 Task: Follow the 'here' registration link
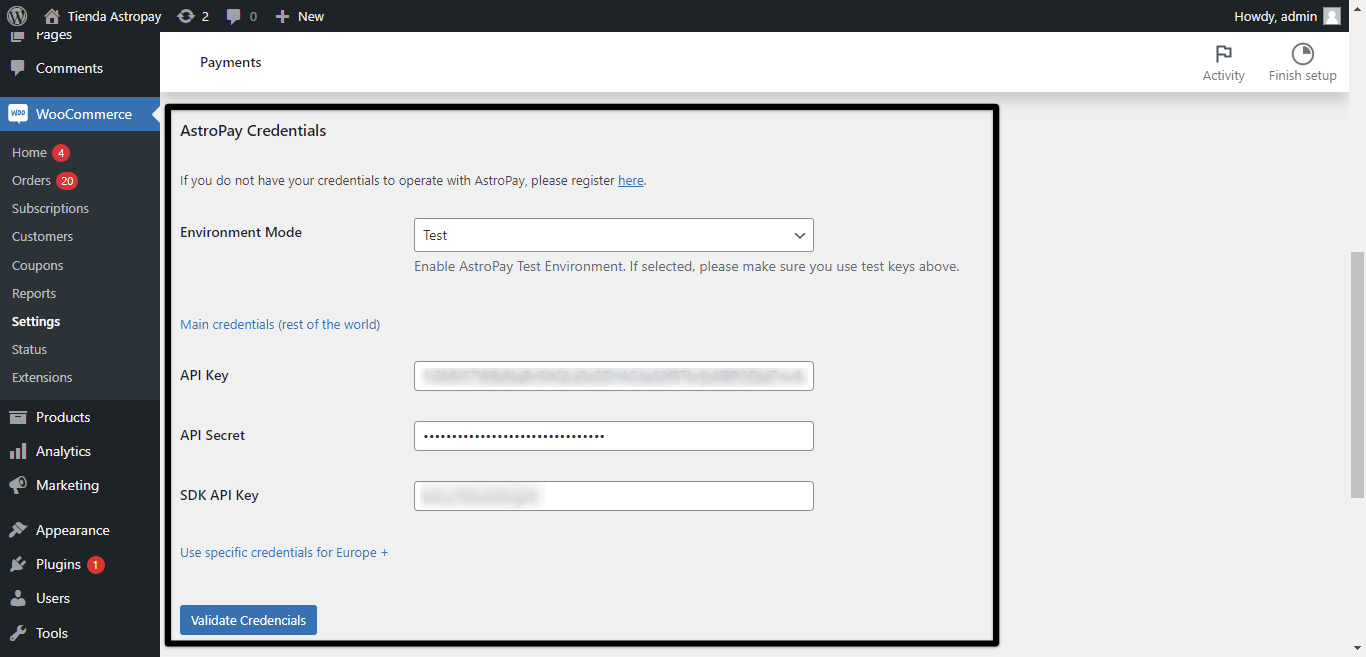coord(631,181)
